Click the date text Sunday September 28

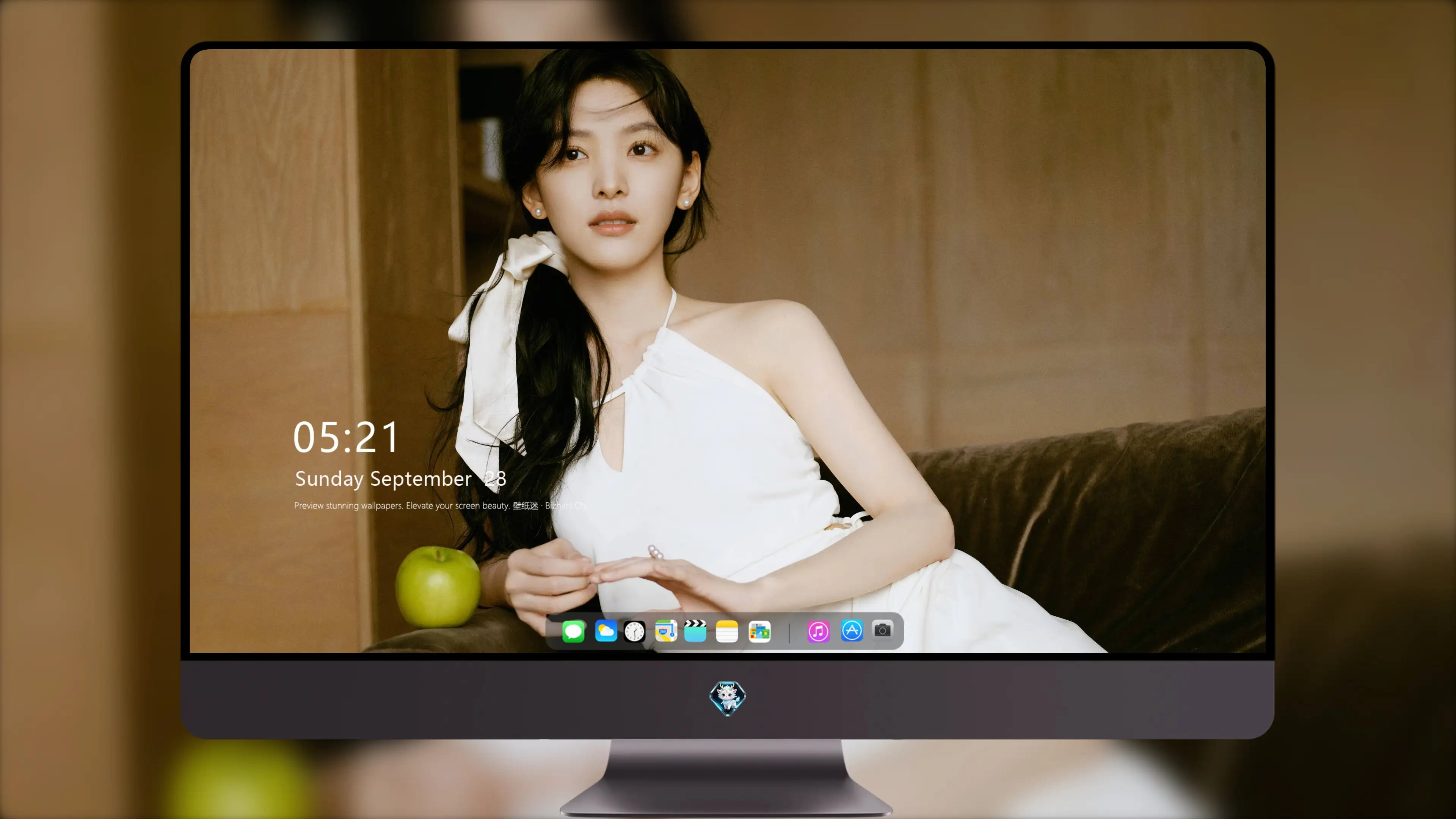[400, 479]
